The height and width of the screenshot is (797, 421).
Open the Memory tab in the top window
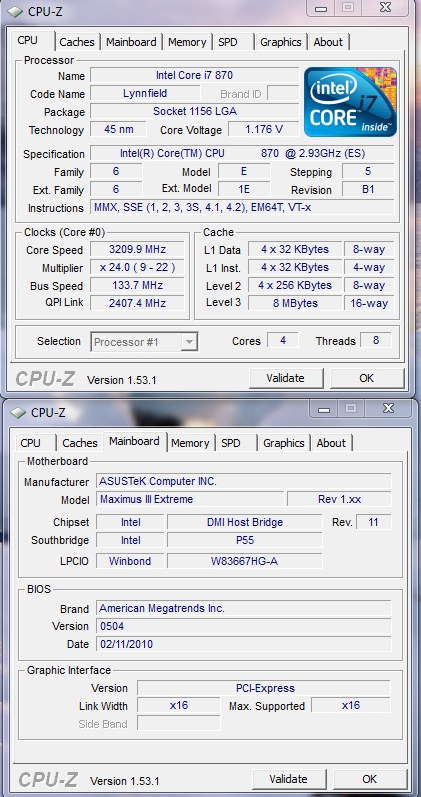(x=187, y=42)
